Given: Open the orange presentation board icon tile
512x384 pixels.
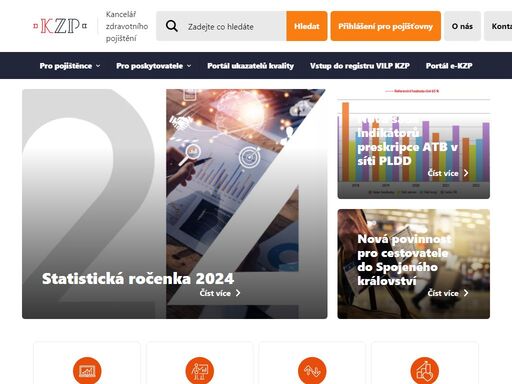Looking at the screenshot, I should [200, 370].
